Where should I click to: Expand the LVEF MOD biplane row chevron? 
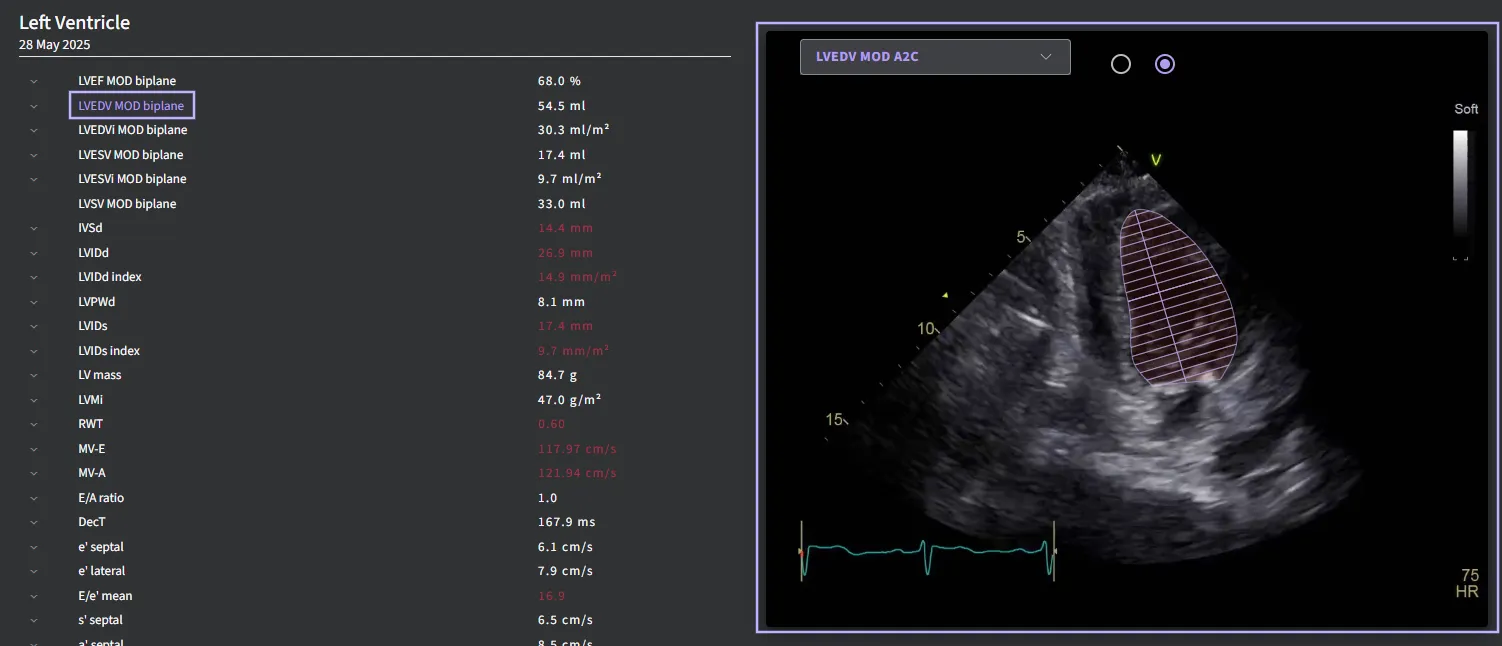pyautogui.click(x=34, y=81)
